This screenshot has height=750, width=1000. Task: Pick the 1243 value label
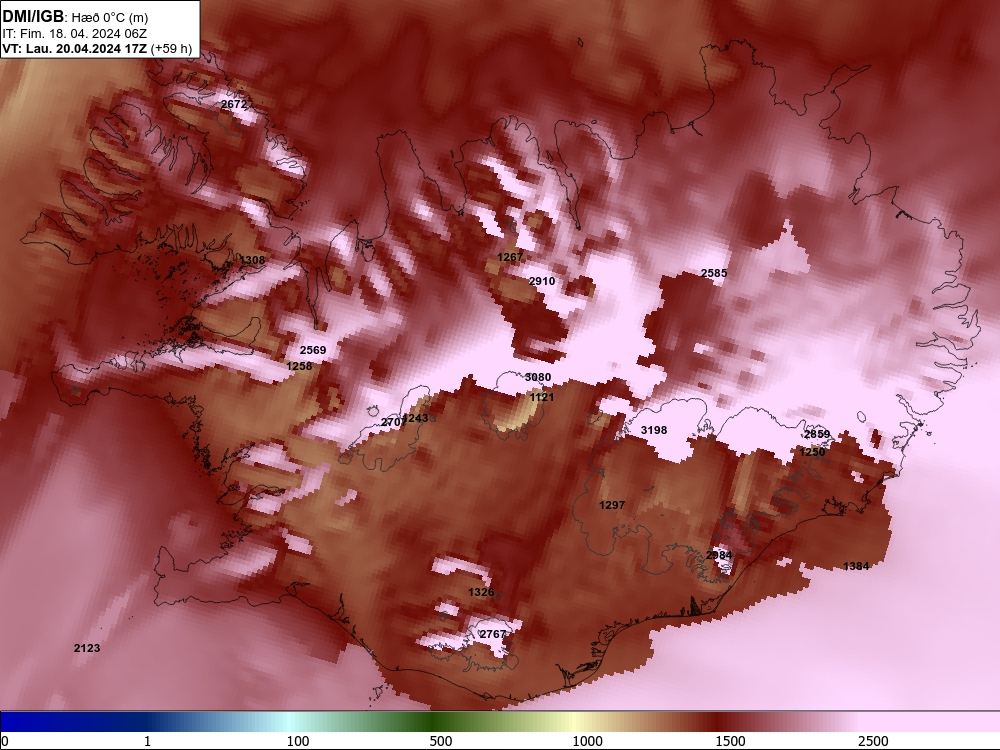pos(416,418)
